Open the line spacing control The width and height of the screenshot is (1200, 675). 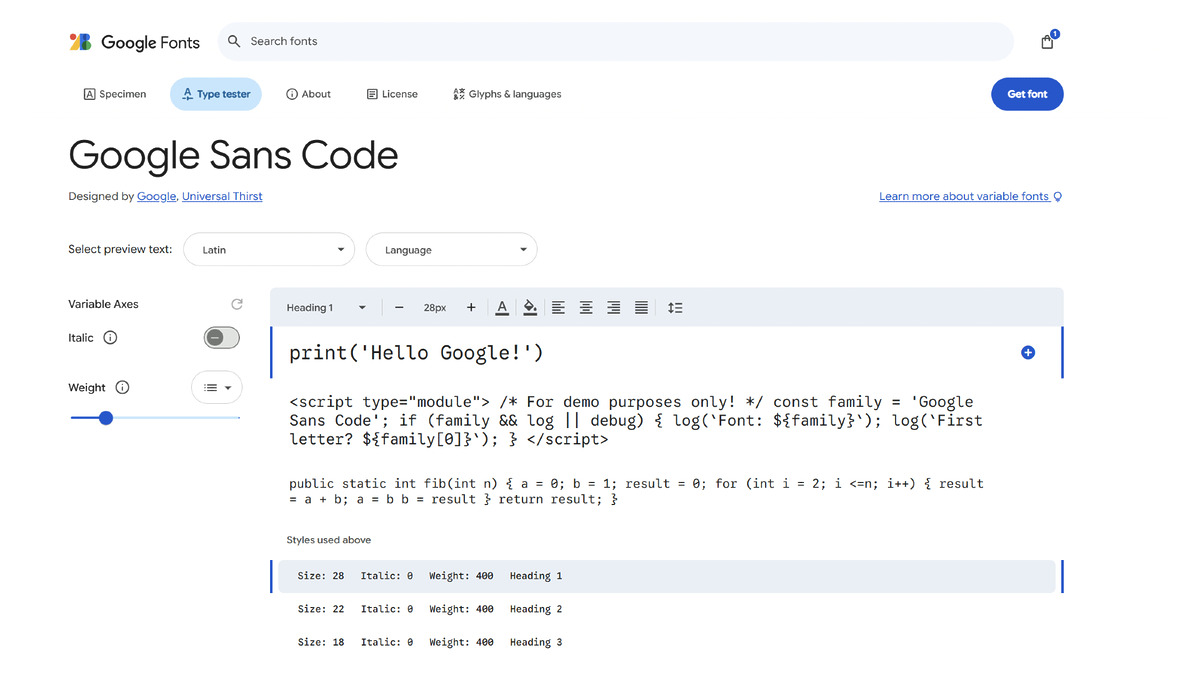(675, 307)
